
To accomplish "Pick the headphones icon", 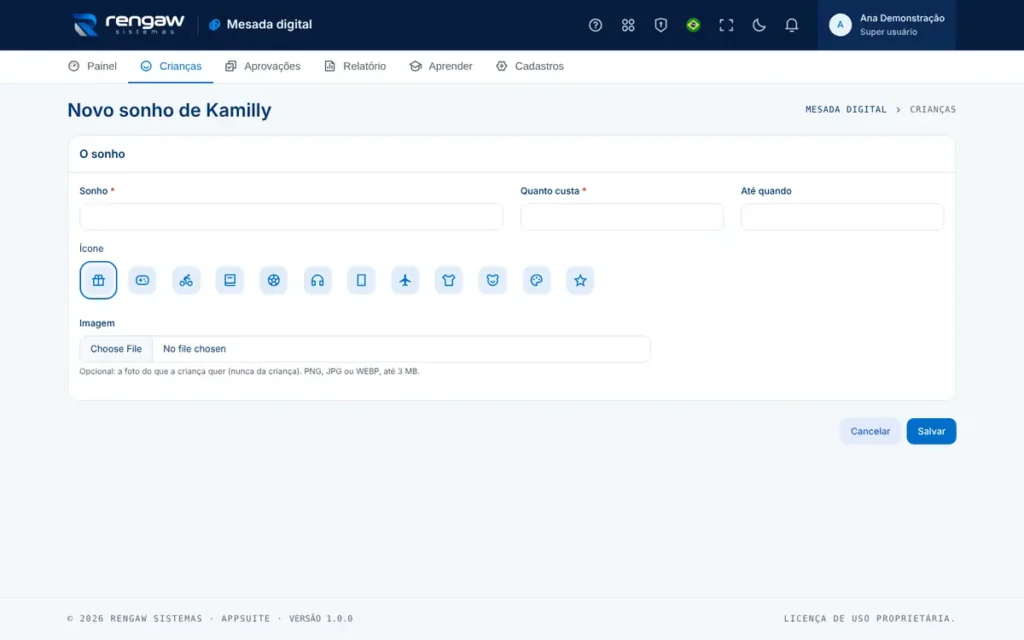I will click(317, 280).
